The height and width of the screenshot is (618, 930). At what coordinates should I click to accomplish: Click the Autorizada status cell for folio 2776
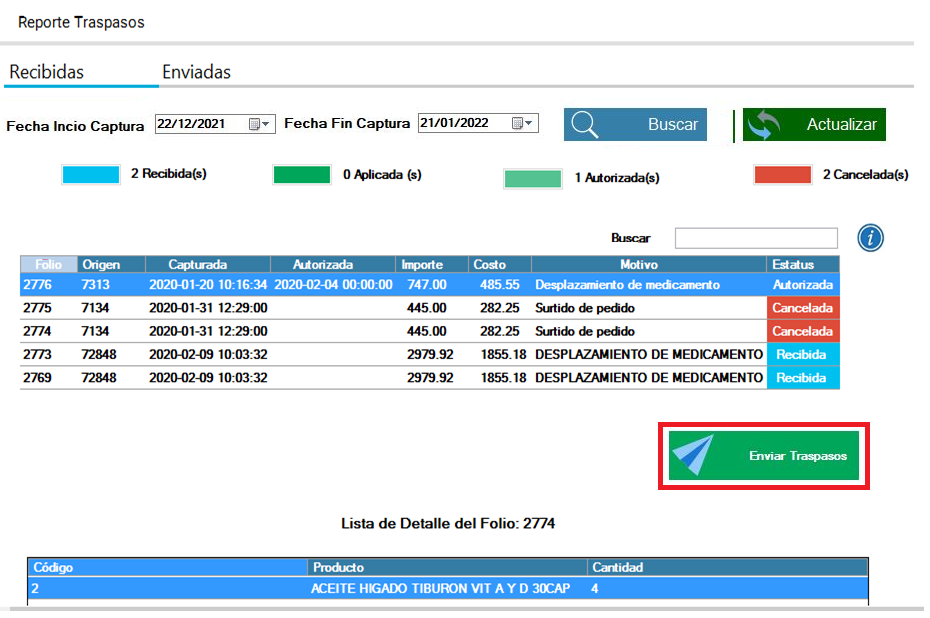(x=803, y=285)
